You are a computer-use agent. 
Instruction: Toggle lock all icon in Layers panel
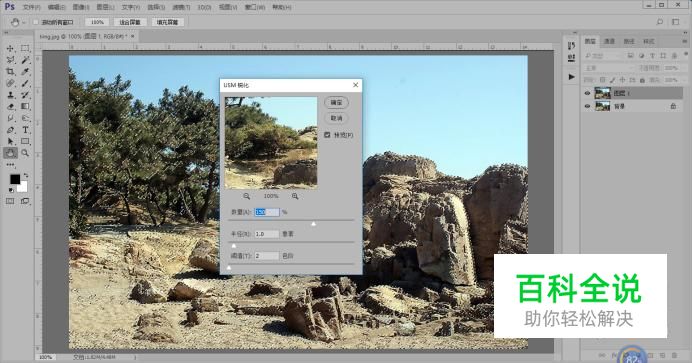pos(643,80)
